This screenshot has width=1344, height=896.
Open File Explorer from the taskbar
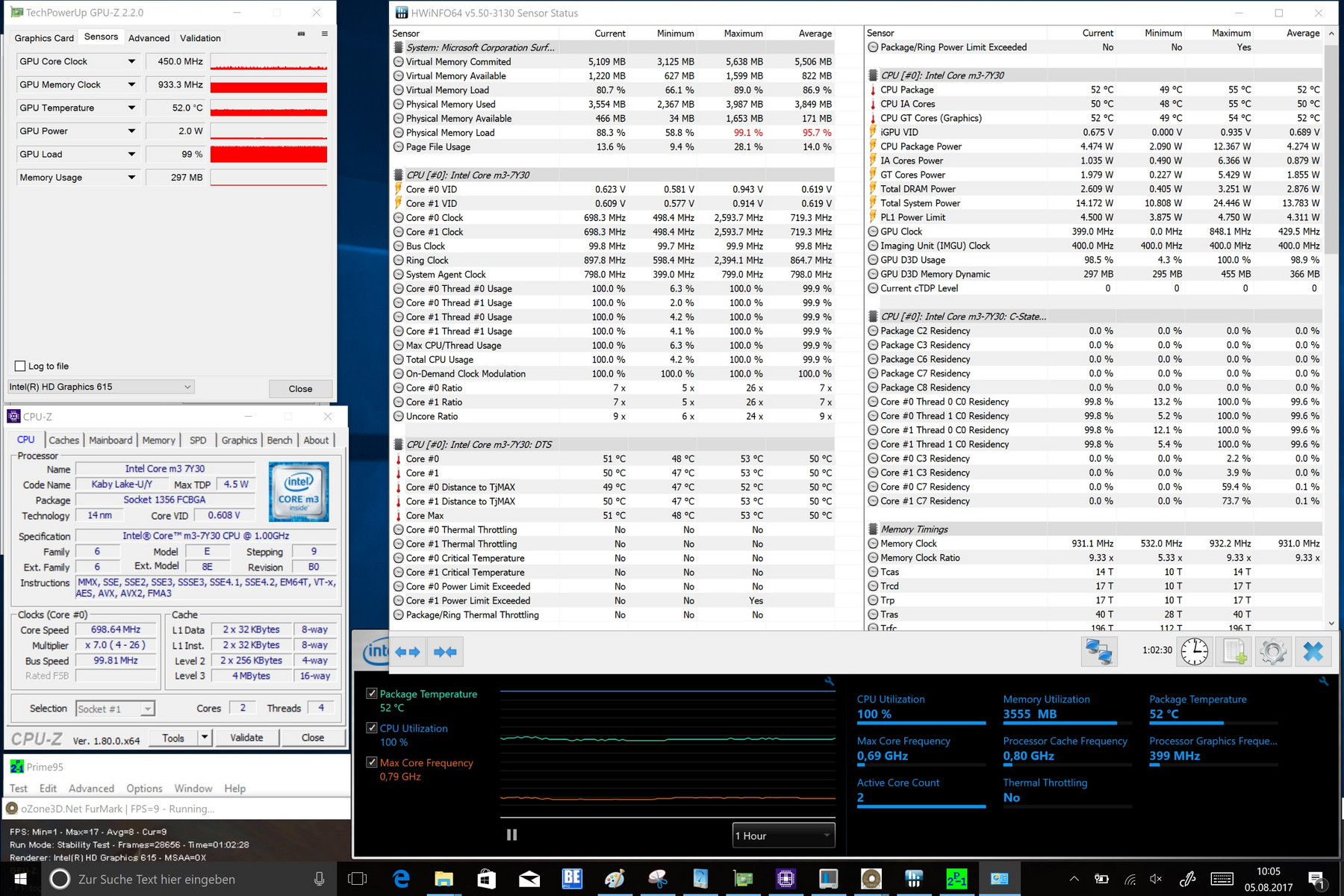(444, 879)
